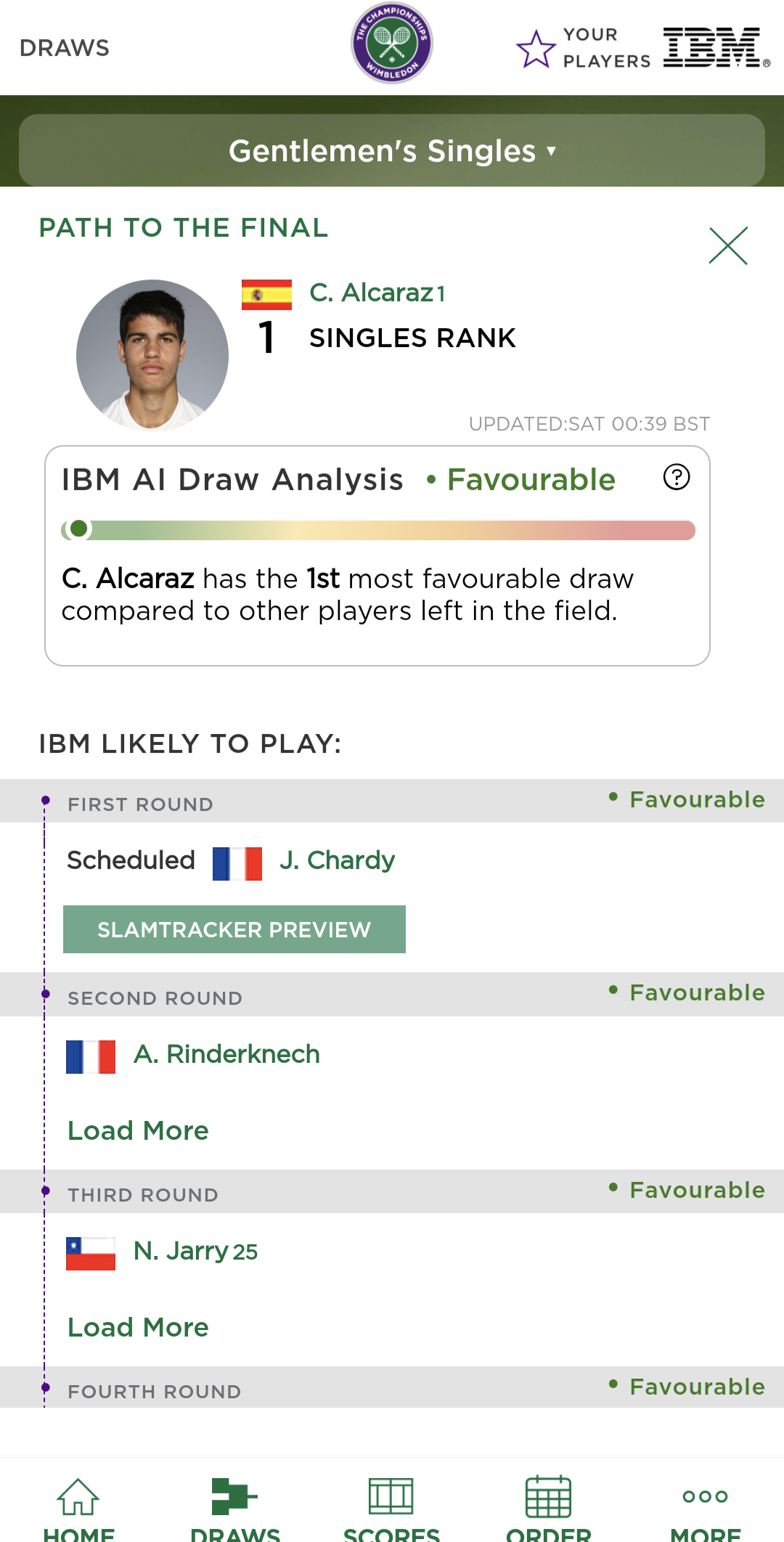
Task: Open Your Players star icon
Action: [536, 49]
